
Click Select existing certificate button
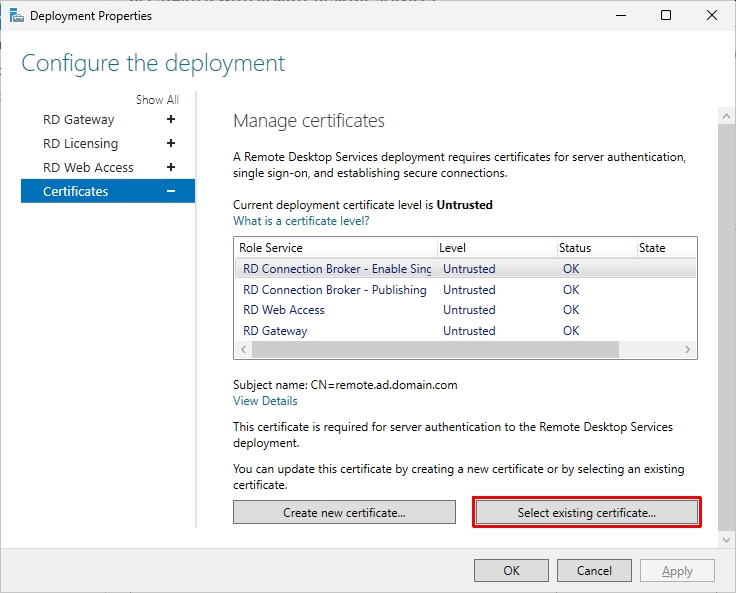point(586,513)
